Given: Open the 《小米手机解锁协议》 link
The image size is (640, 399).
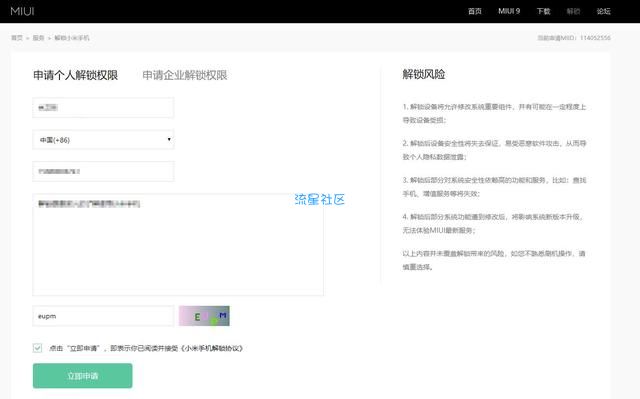Looking at the screenshot, I should (212, 348).
